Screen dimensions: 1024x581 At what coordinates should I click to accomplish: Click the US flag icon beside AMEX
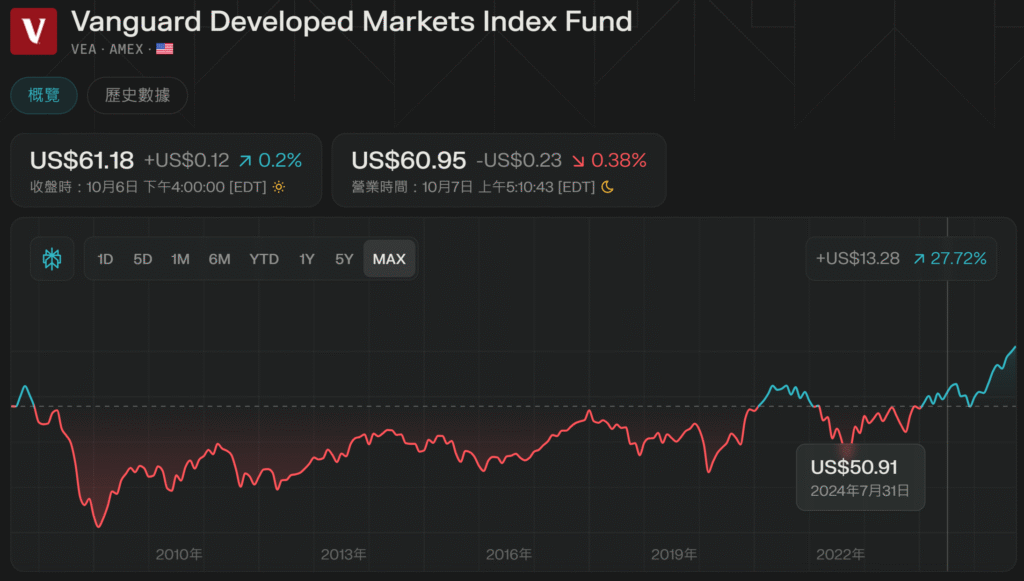point(165,48)
